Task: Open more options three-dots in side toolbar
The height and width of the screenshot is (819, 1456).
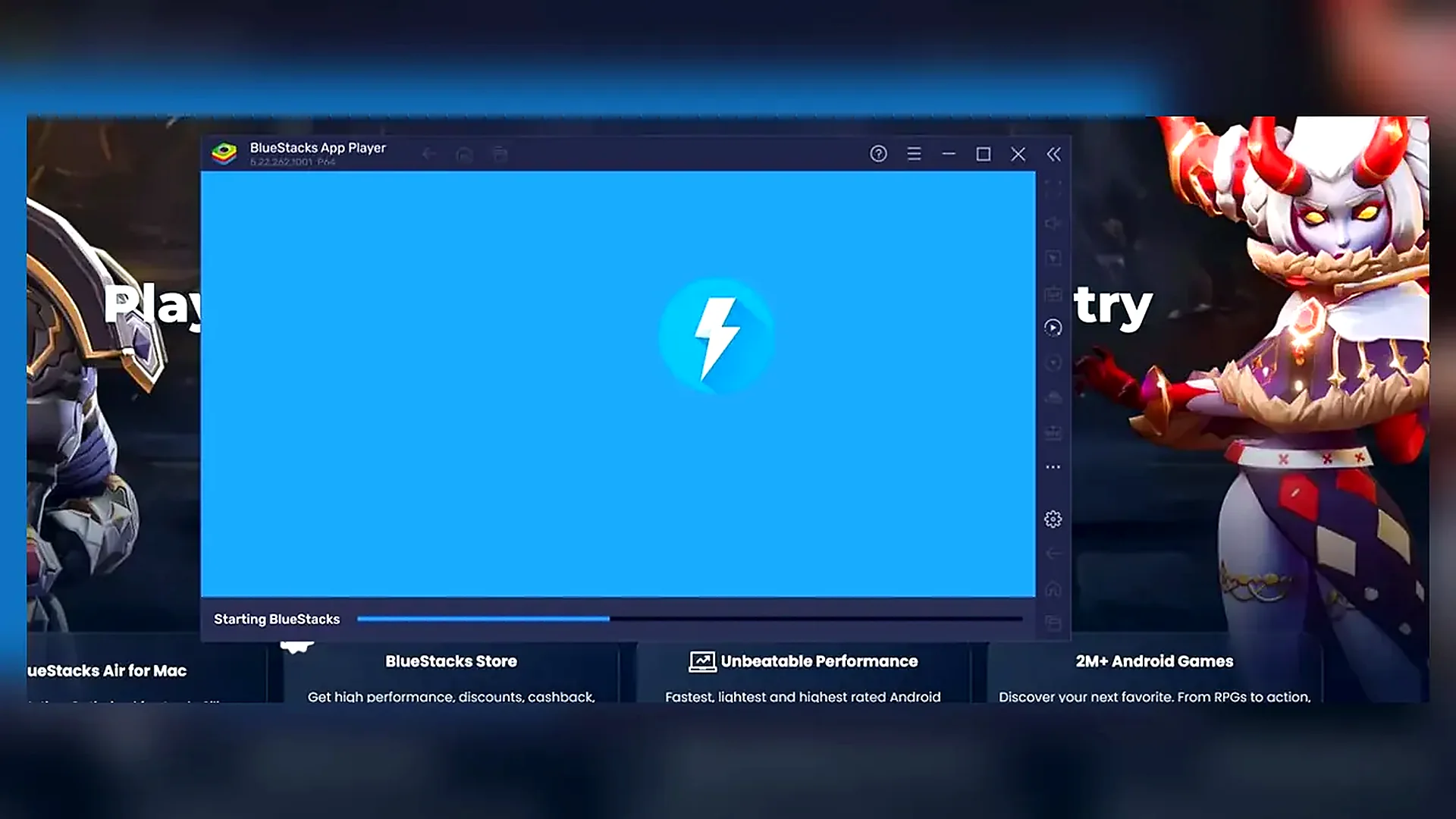Action: pyautogui.click(x=1053, y=467)
